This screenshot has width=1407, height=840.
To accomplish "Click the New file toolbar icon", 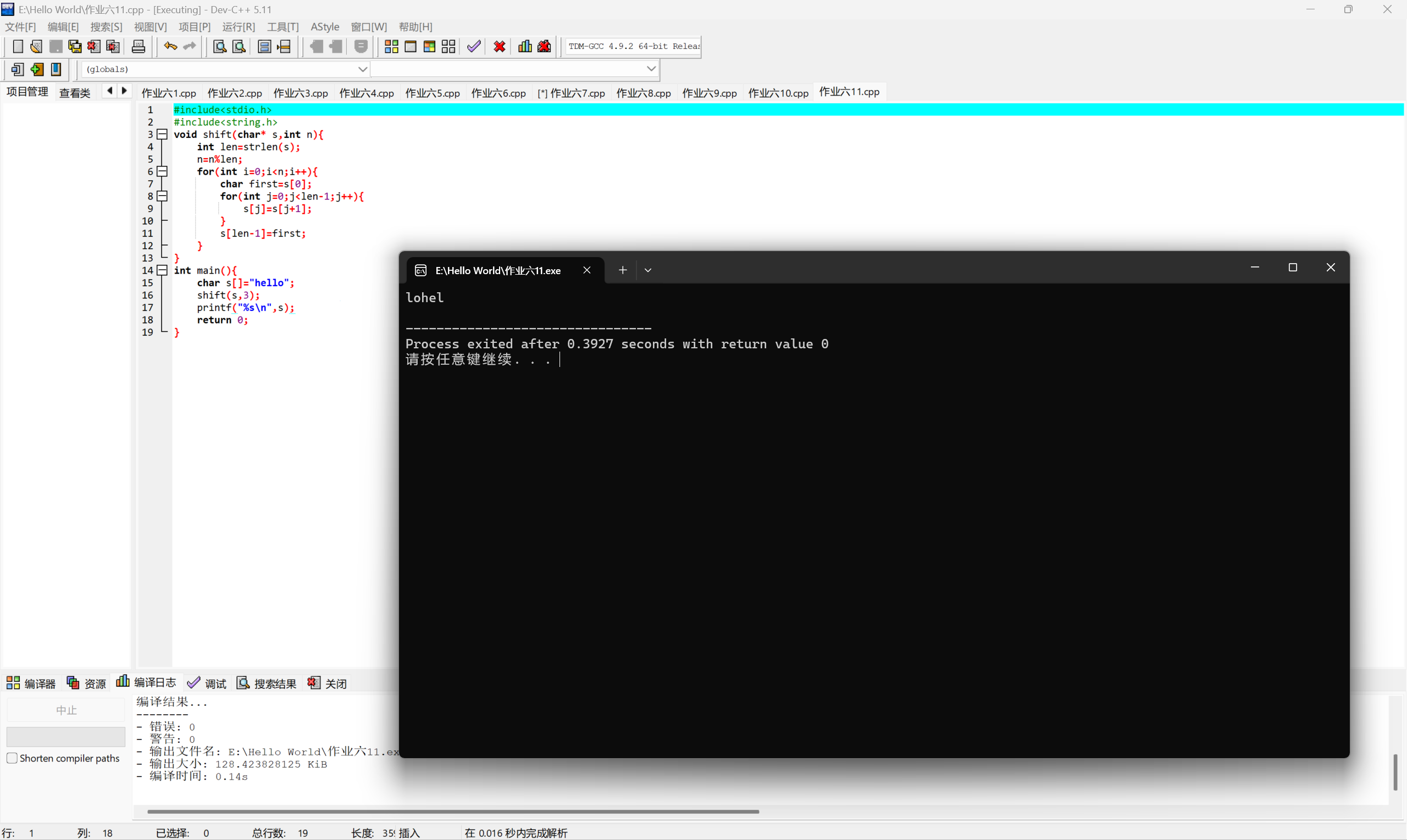I will click(18, 46).
